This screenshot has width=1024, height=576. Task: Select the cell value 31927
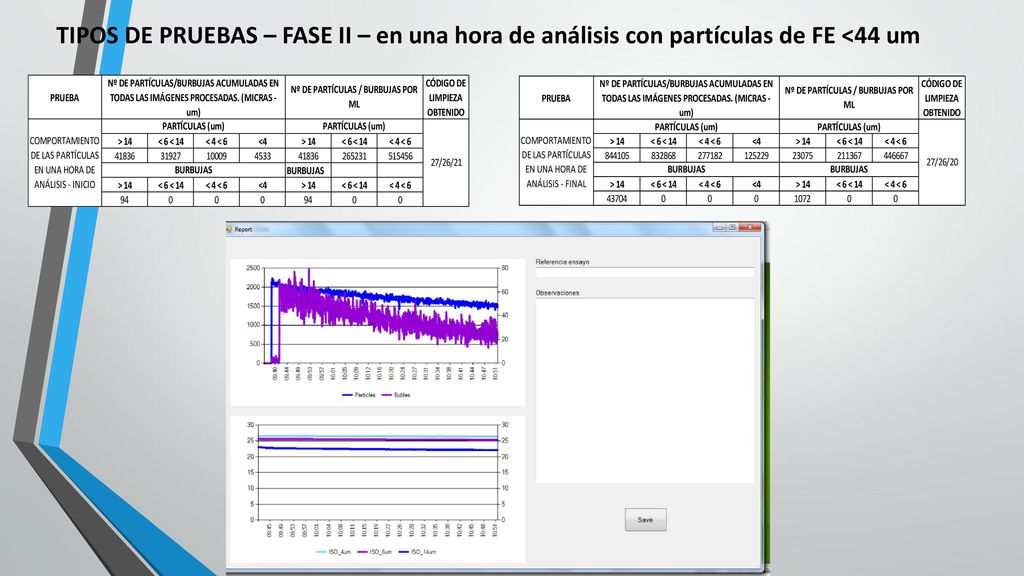point(170,156)
